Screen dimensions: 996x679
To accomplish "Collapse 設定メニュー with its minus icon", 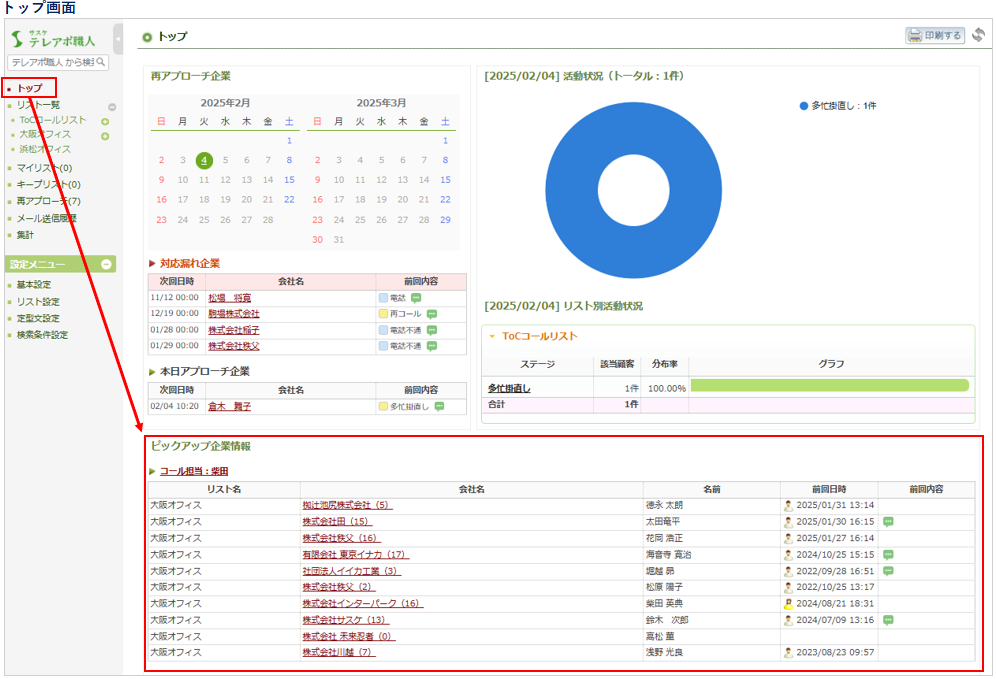I will click(106, 264).
